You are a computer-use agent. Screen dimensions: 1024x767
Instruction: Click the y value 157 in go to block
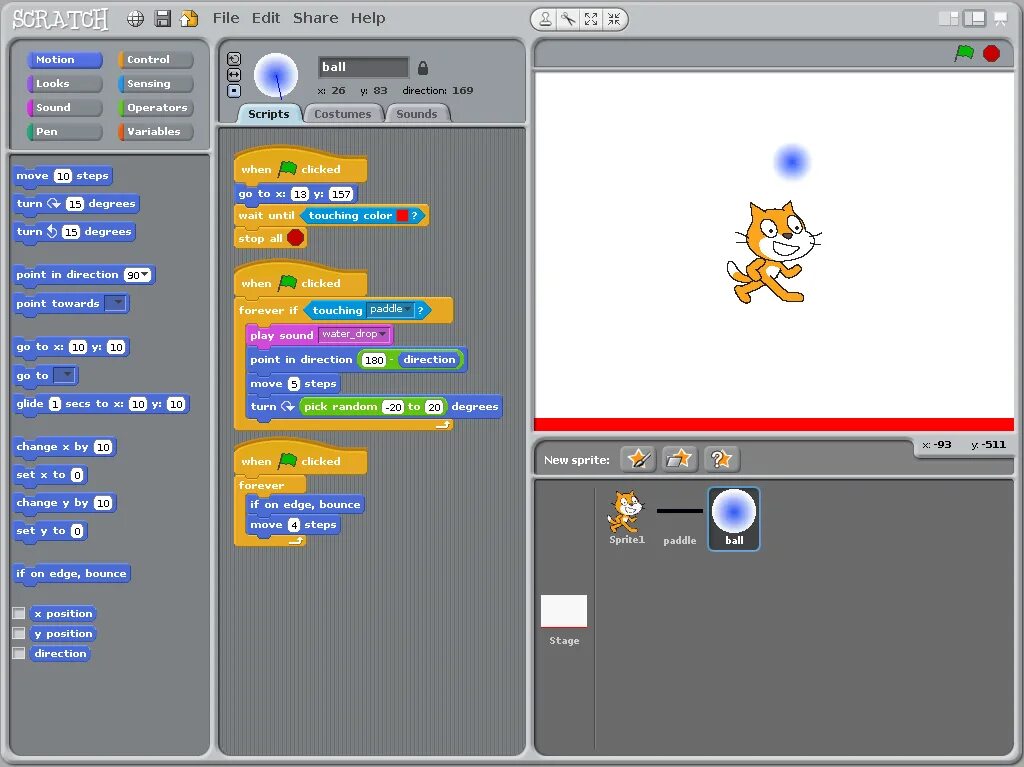(341, 194)
